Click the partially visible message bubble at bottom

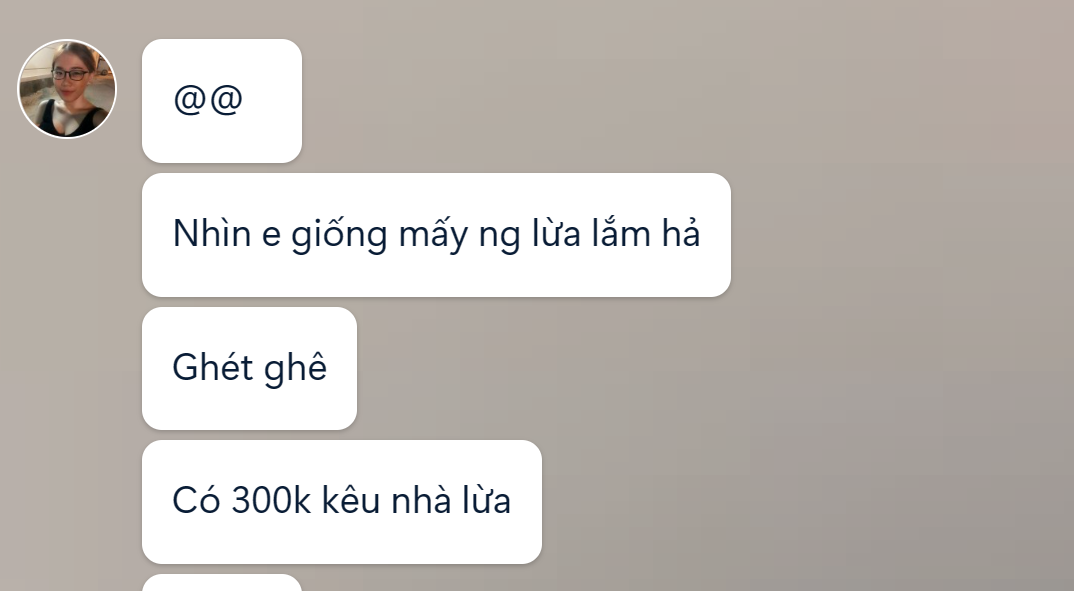pyautogui.click(x=222, y=583)
